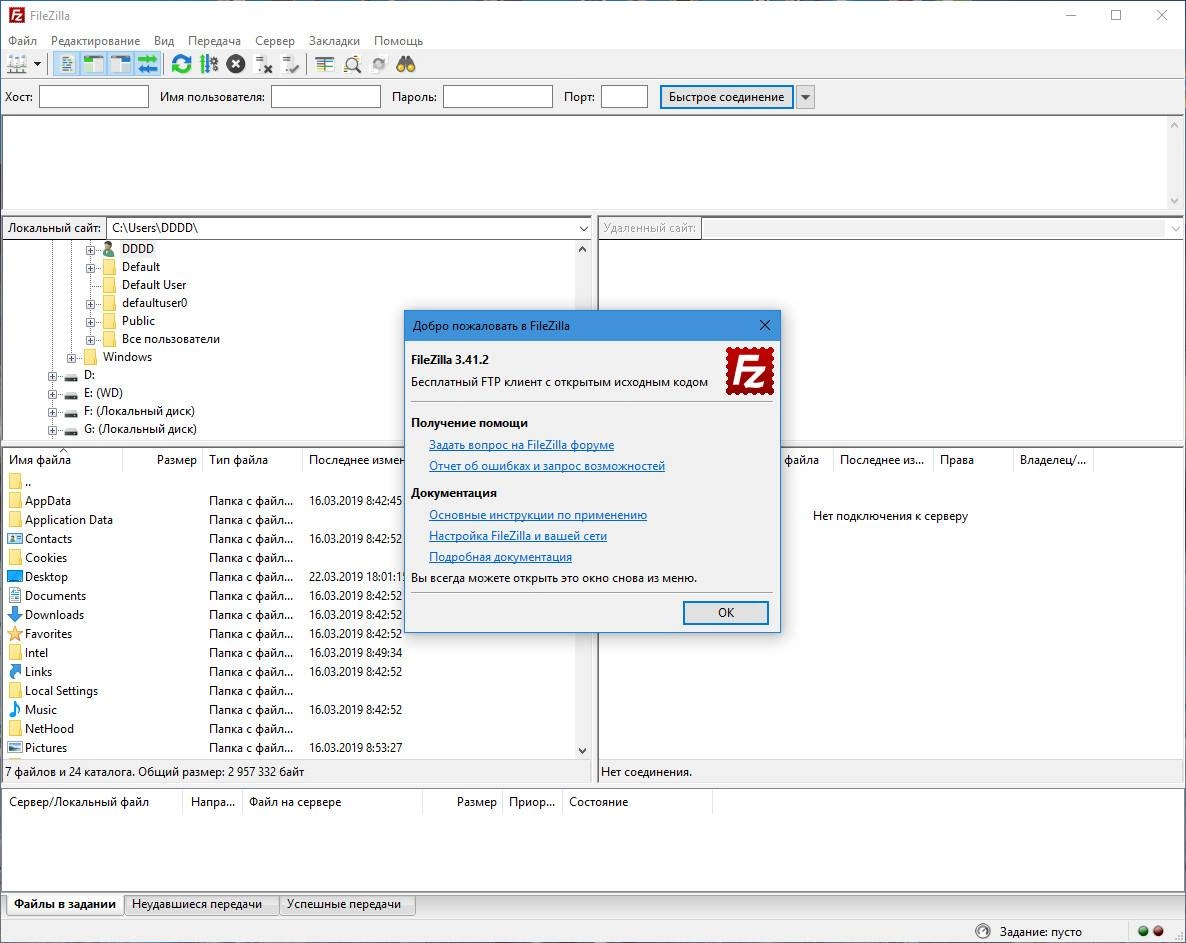Expand the Default folder node
The width and height of the screenshot is (1186, 943).
coord(90,268)
